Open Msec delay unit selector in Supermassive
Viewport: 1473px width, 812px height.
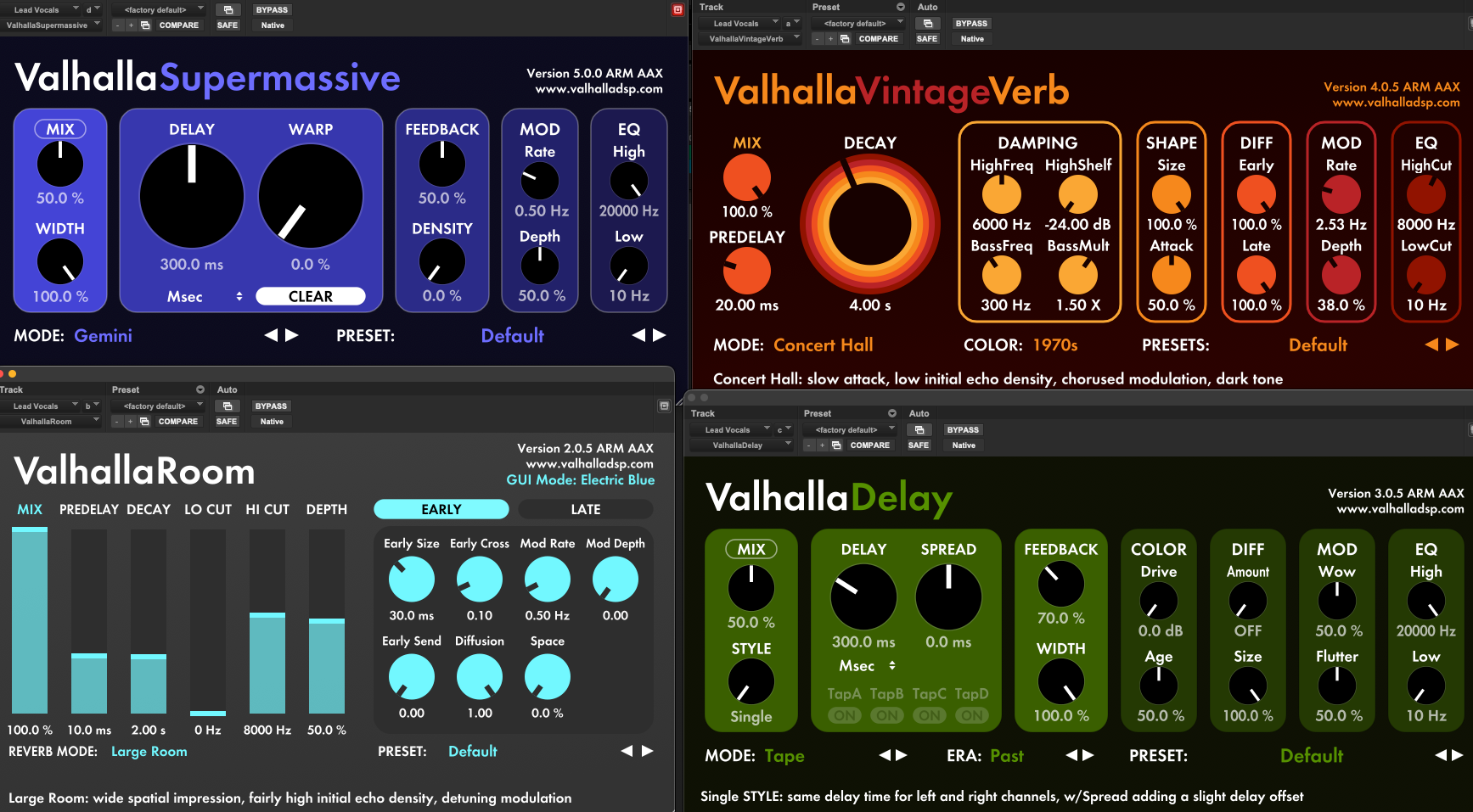(205, 296)
